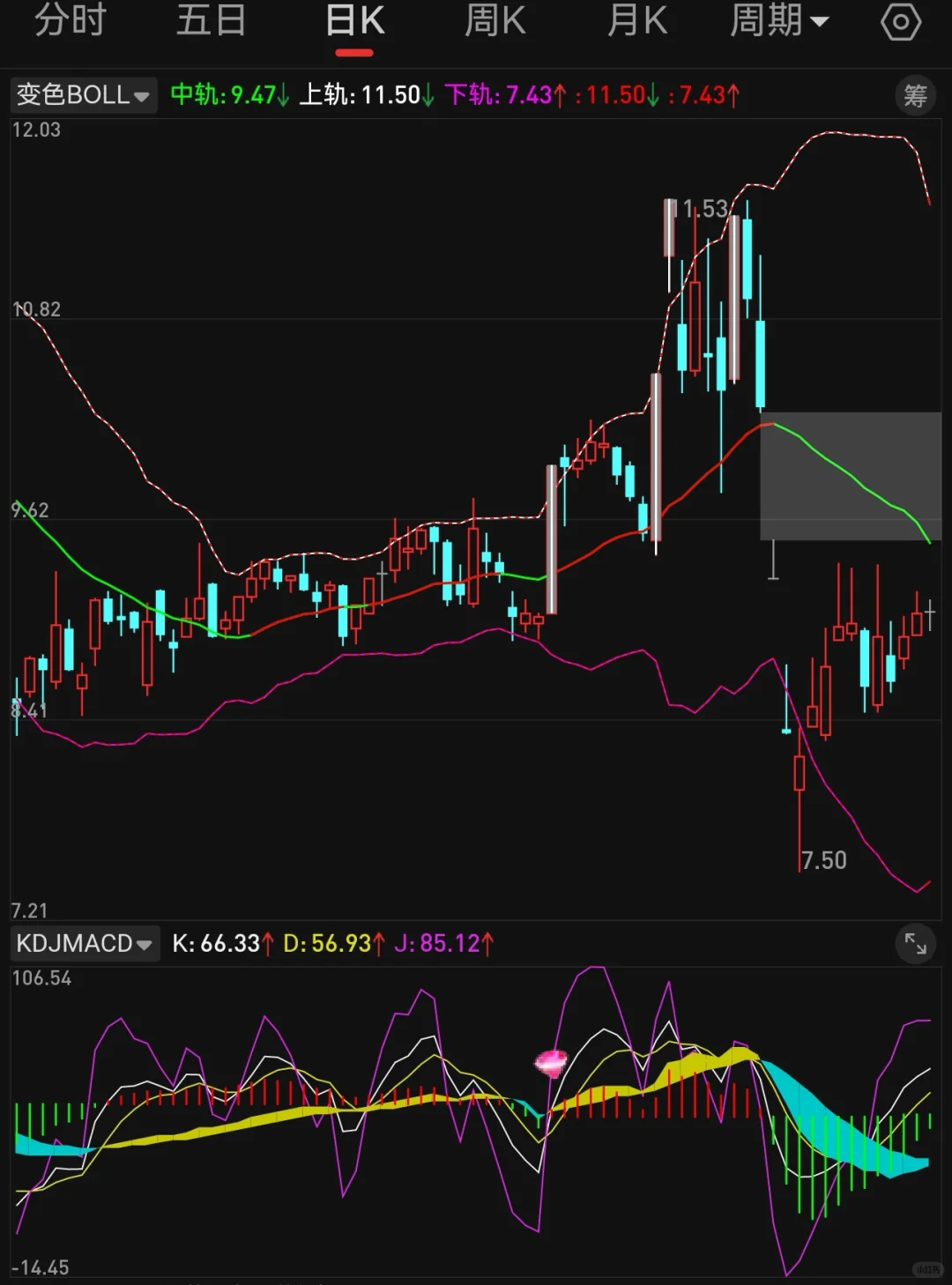The height and width of the screenshot is (1285, 952).
Task: Open the KDJMACD indicator dropdown
Action: coord(85,944)
